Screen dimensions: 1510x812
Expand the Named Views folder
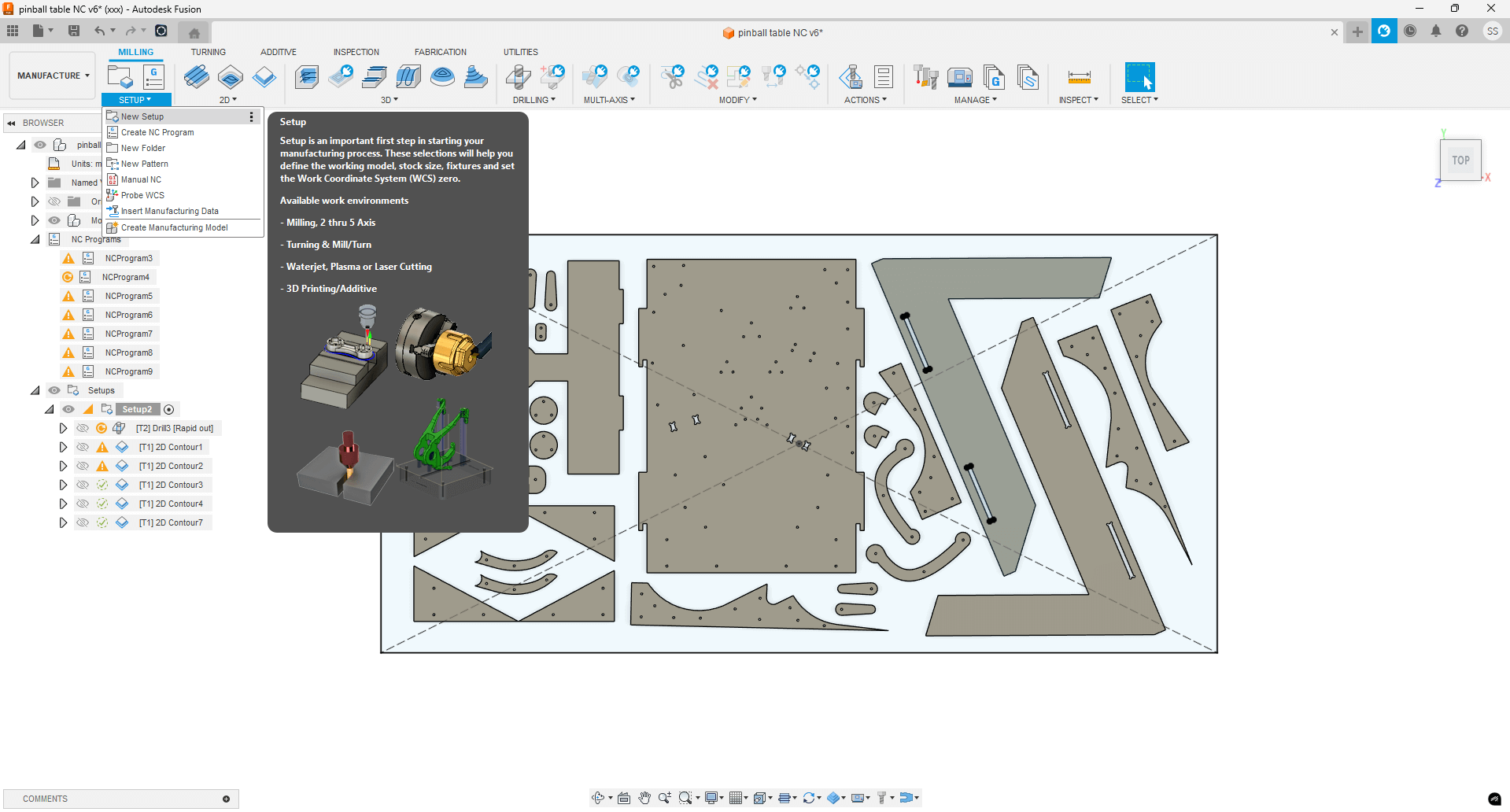coord(35,183)
